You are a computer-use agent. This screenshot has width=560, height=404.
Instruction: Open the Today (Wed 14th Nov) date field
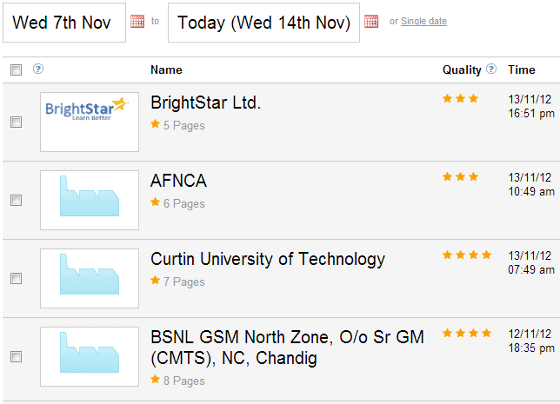(264, 23)
